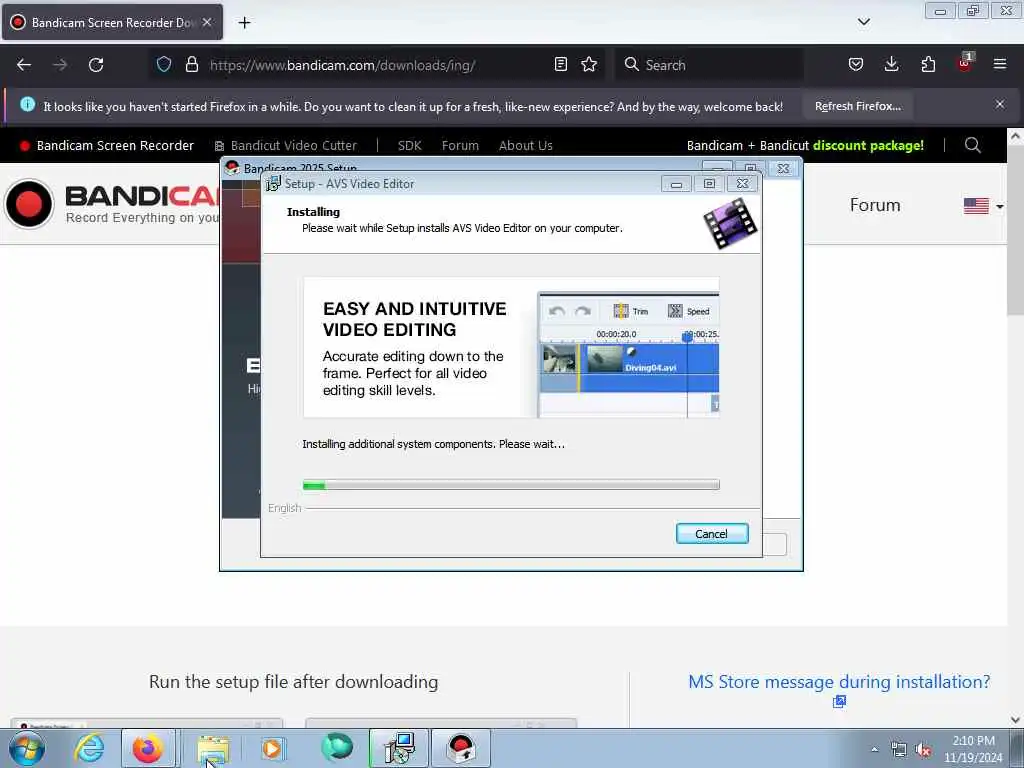Click the muted volume tray icon
Viewport: 1024px width, 768px height.
pos(923,750)
